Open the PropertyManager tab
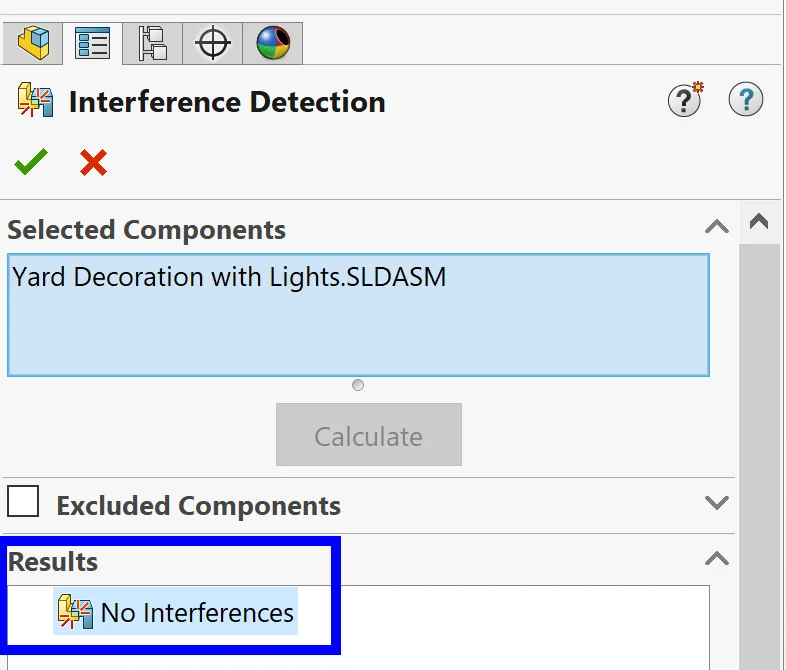Image resolution: width=786 pixels, height=670 pixels. [93, 43]
